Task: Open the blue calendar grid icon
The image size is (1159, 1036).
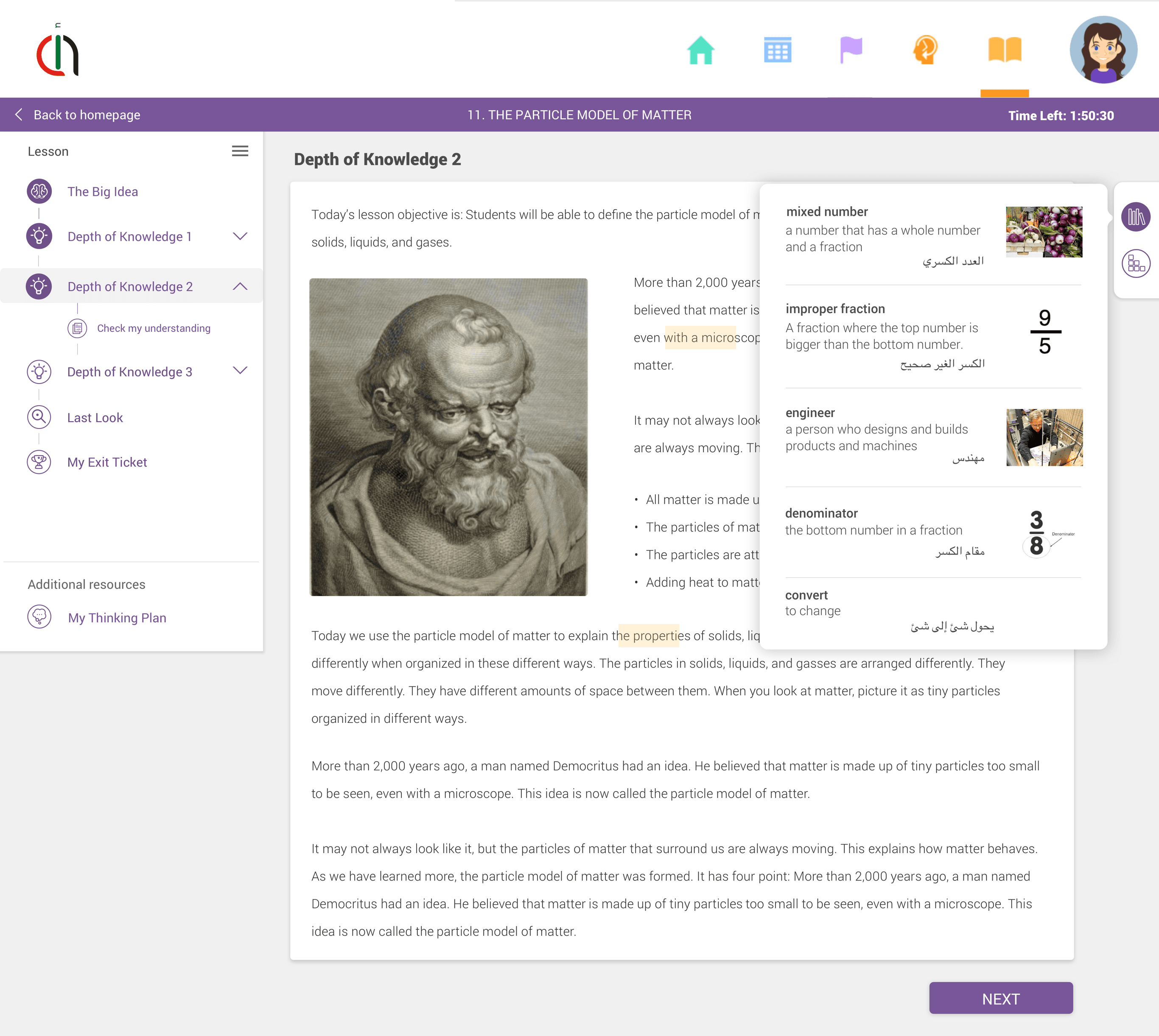Action: (x=778, y=50)
